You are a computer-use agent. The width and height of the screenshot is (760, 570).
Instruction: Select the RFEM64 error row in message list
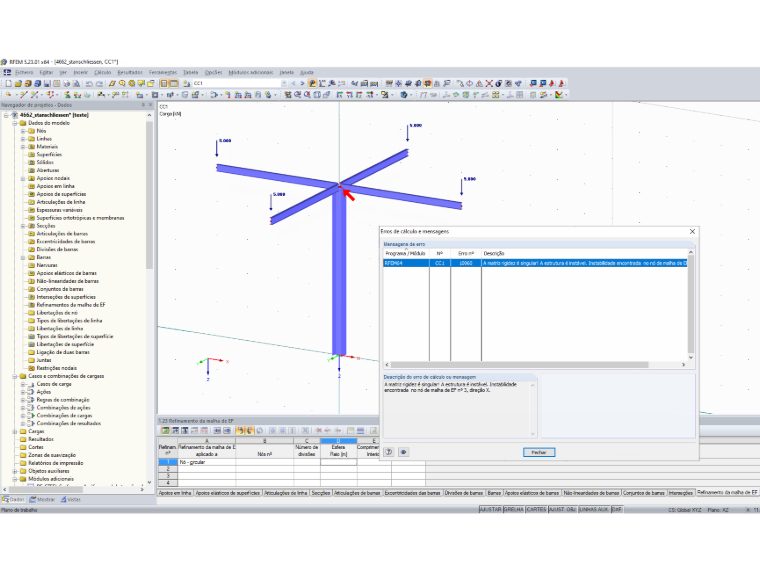point(535,263)
